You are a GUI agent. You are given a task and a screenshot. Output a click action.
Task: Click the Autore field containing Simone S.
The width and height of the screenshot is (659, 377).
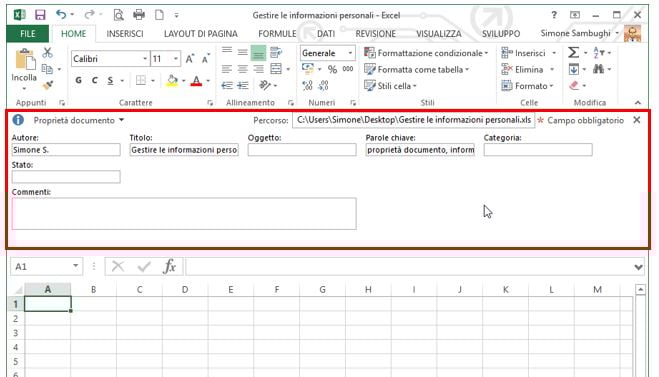tap(66, 150)
